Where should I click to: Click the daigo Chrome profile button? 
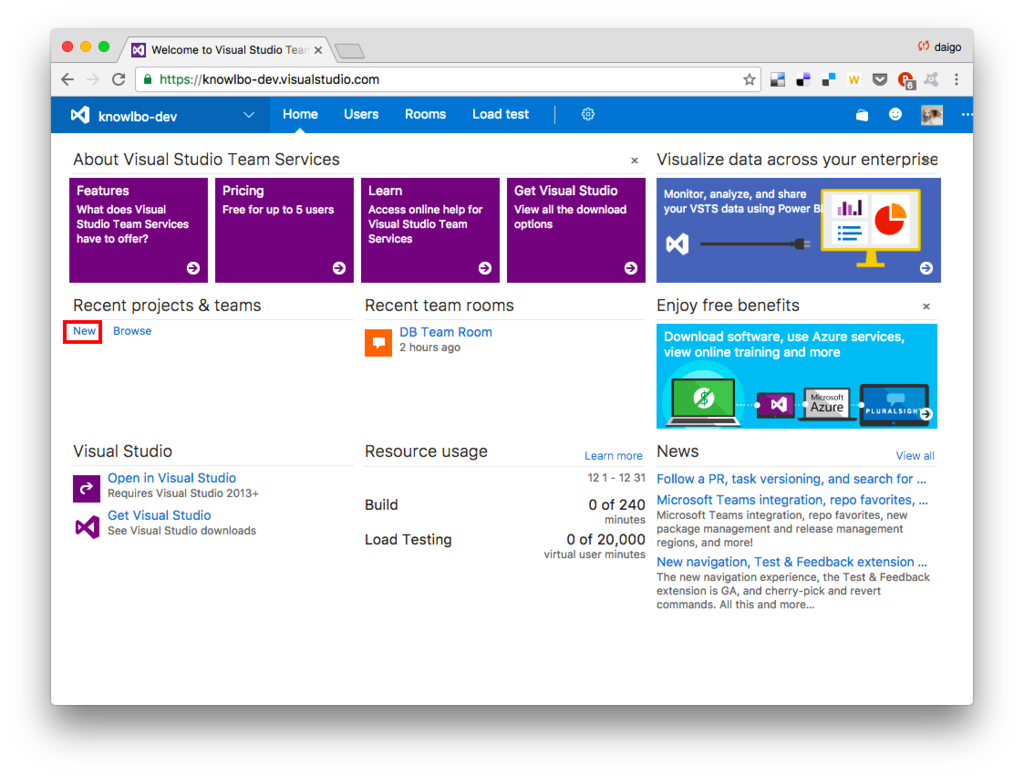(x=939, y=47)
